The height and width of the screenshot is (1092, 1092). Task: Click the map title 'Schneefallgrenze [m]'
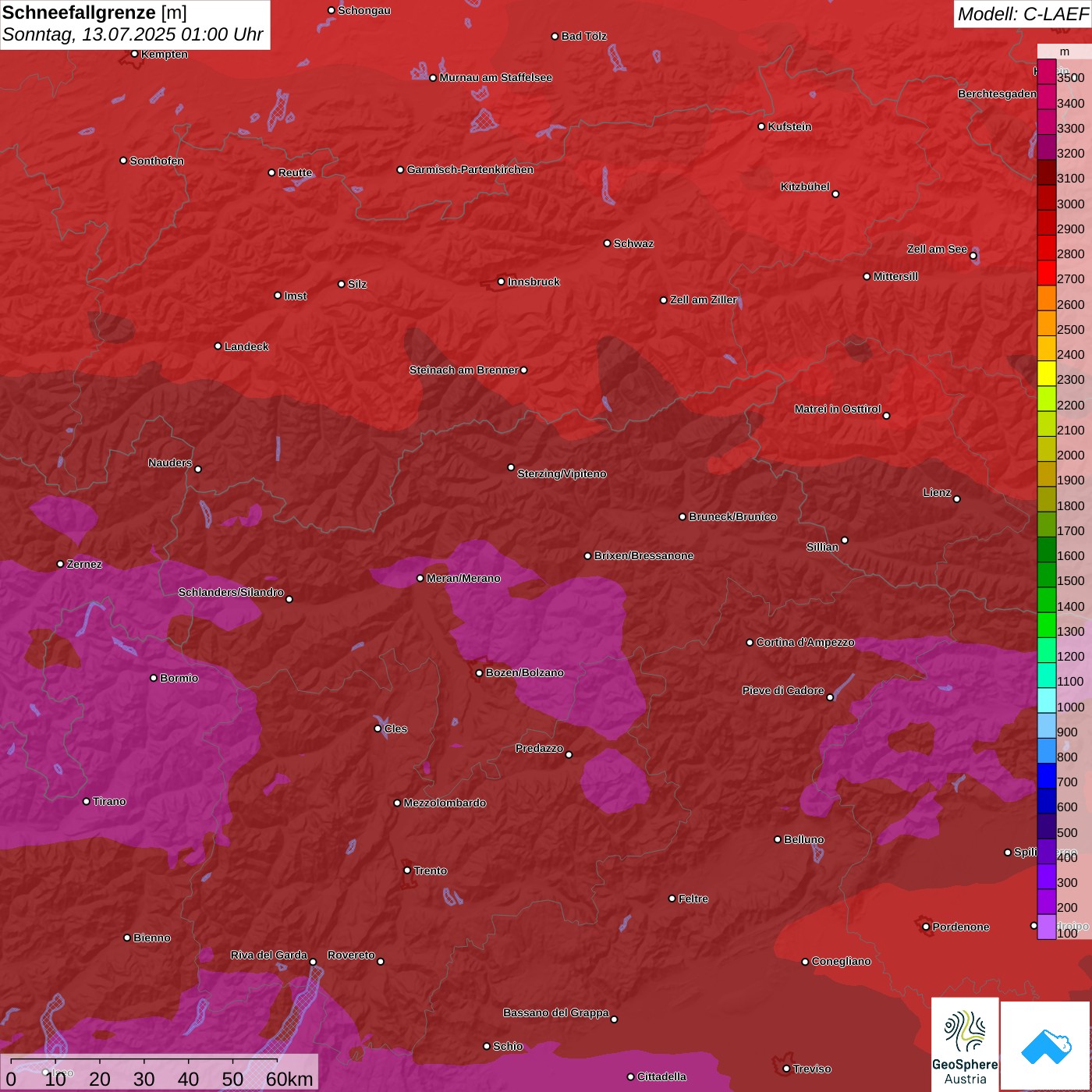[x=94, y=12]
